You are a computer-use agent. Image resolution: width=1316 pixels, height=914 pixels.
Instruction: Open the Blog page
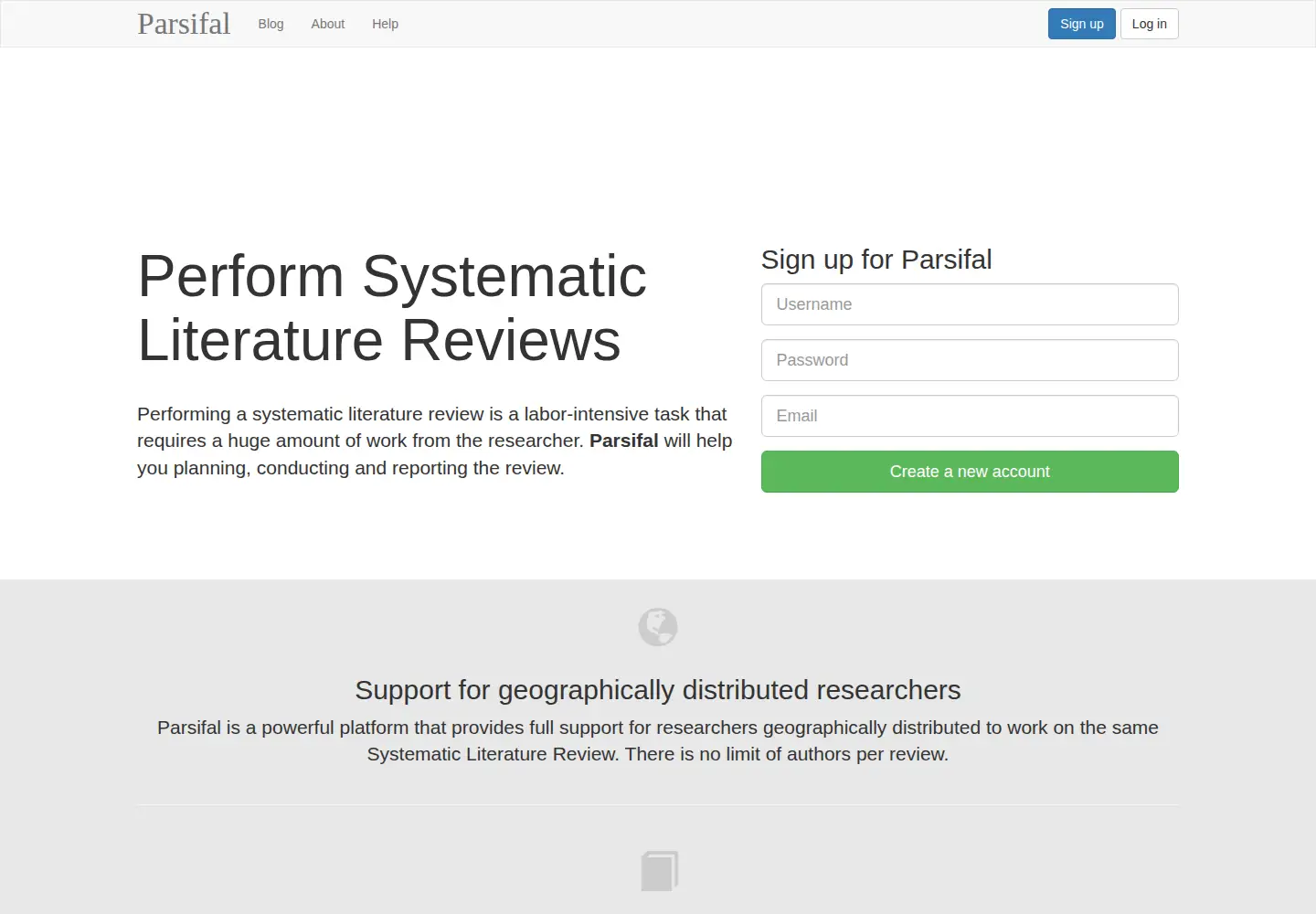click(x=271, y=24)
